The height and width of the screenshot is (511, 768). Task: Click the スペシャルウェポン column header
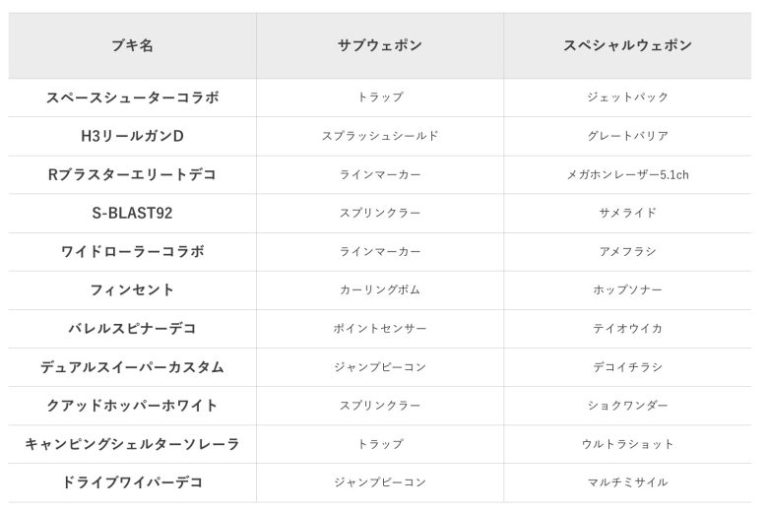[627, 46]
